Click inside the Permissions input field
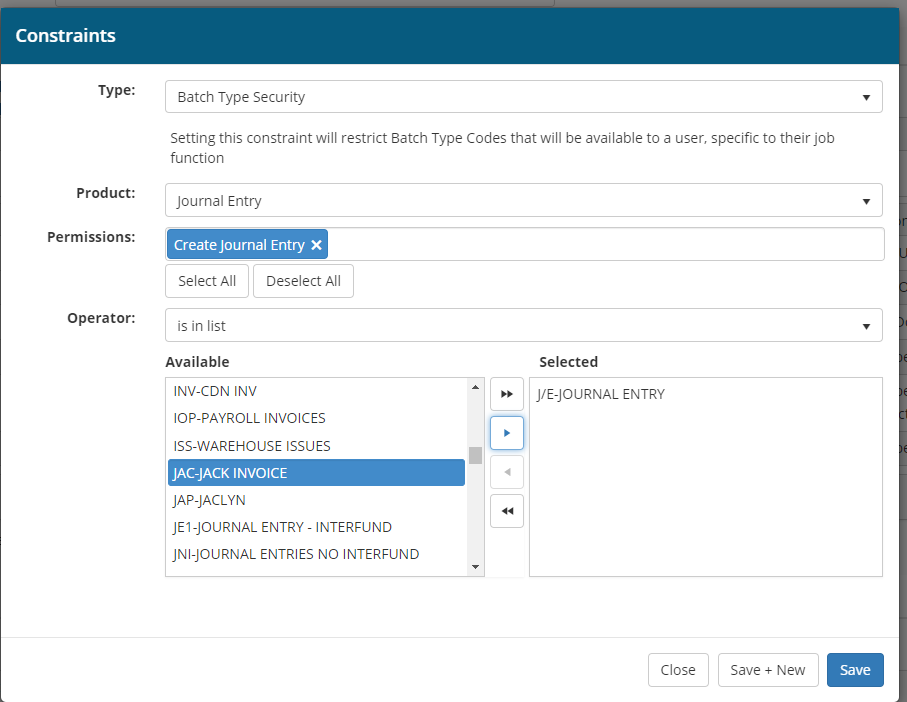Viewport: 907px width, 702px height. pos(600,245)
